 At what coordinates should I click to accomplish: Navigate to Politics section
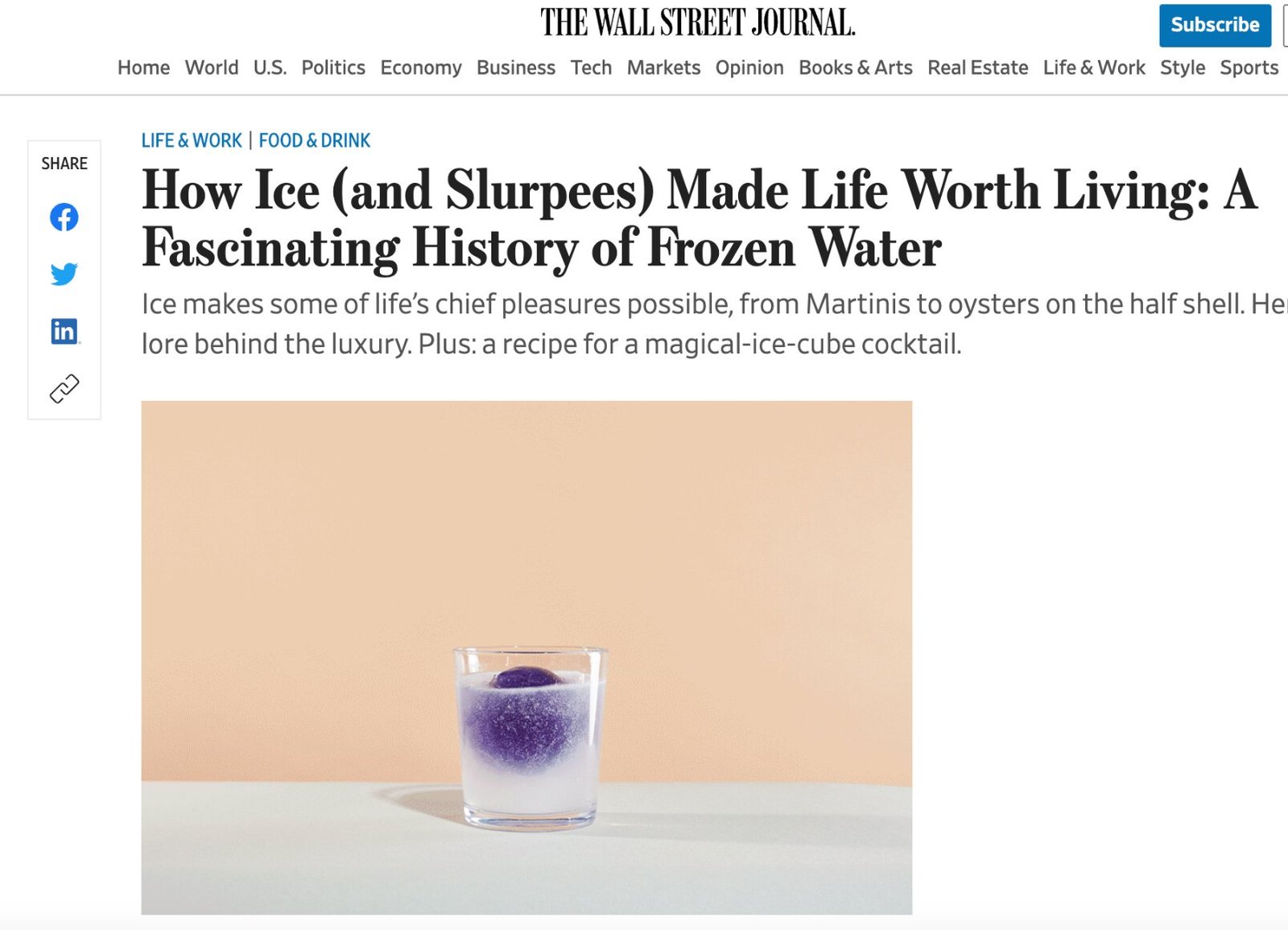click(333, 68)
